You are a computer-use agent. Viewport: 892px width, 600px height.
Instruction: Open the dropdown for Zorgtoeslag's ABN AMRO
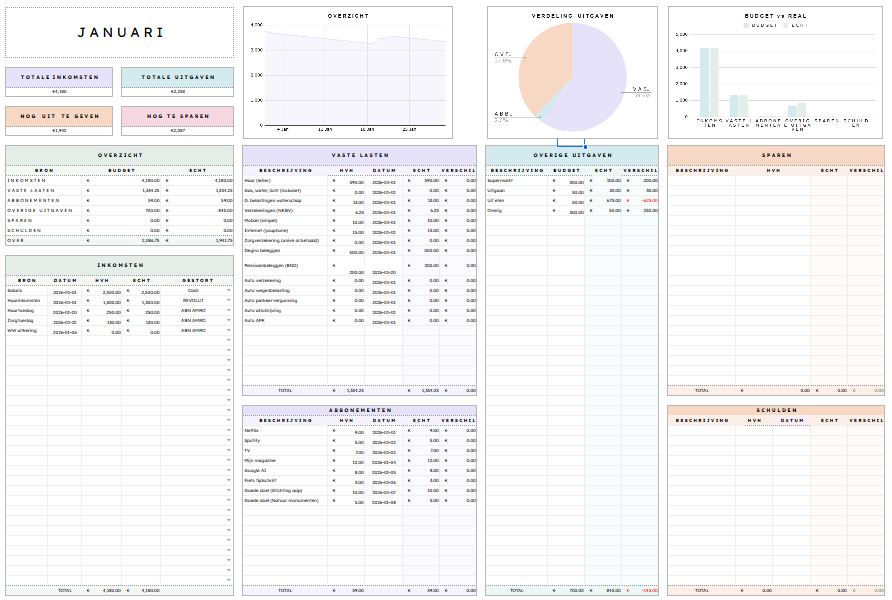tap(228, 322)
